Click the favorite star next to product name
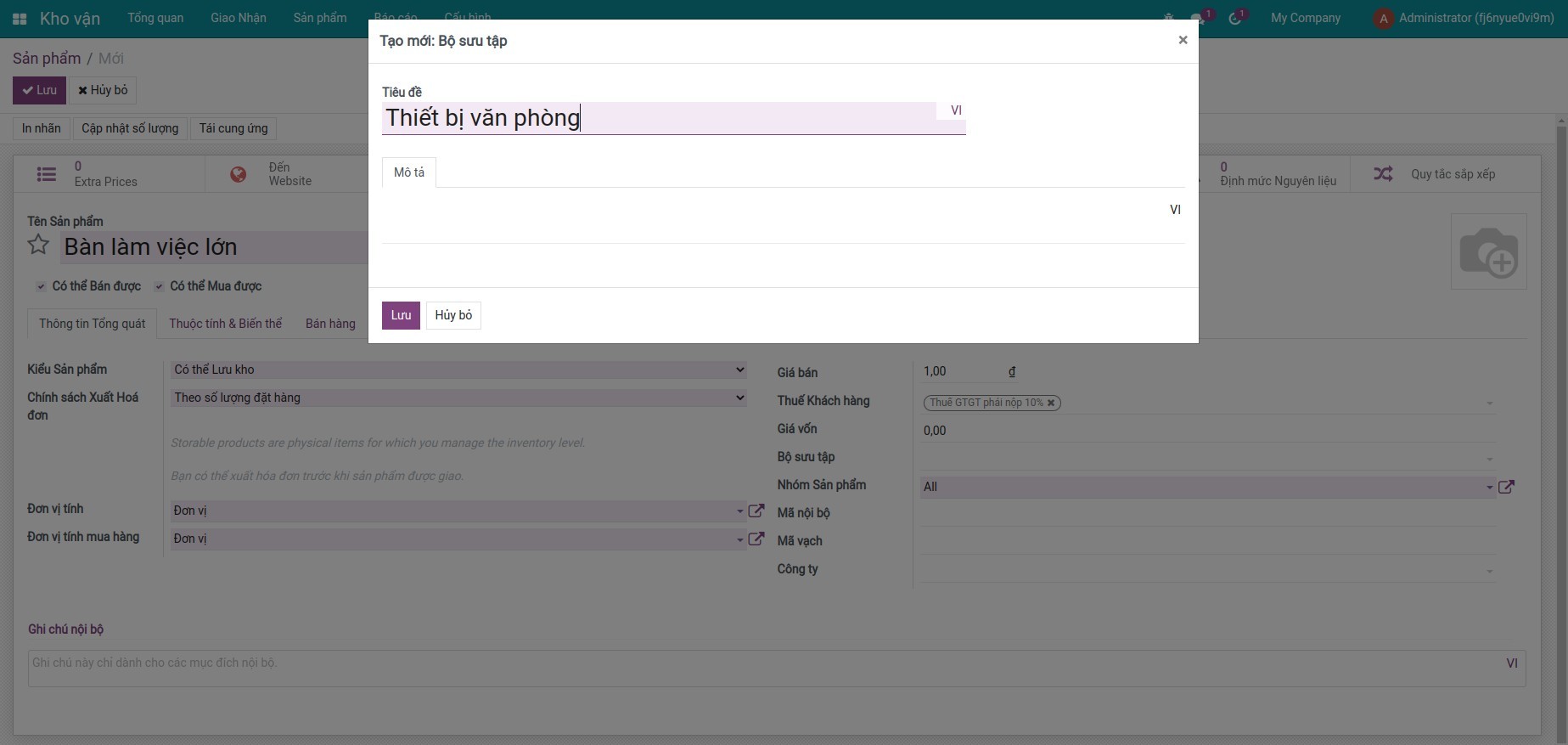This screenshot has width=1568, height=745. point(38,246)
